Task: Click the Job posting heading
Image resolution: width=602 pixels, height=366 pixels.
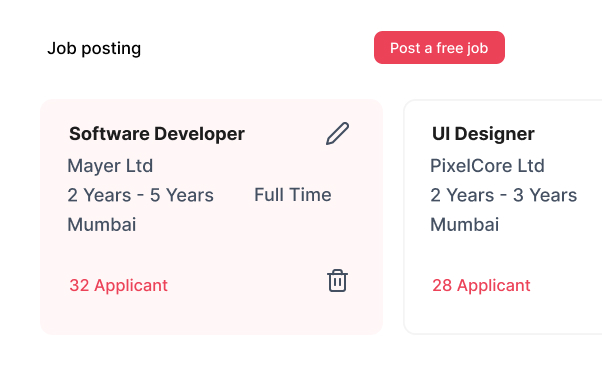Action: [x=94, y=48]
